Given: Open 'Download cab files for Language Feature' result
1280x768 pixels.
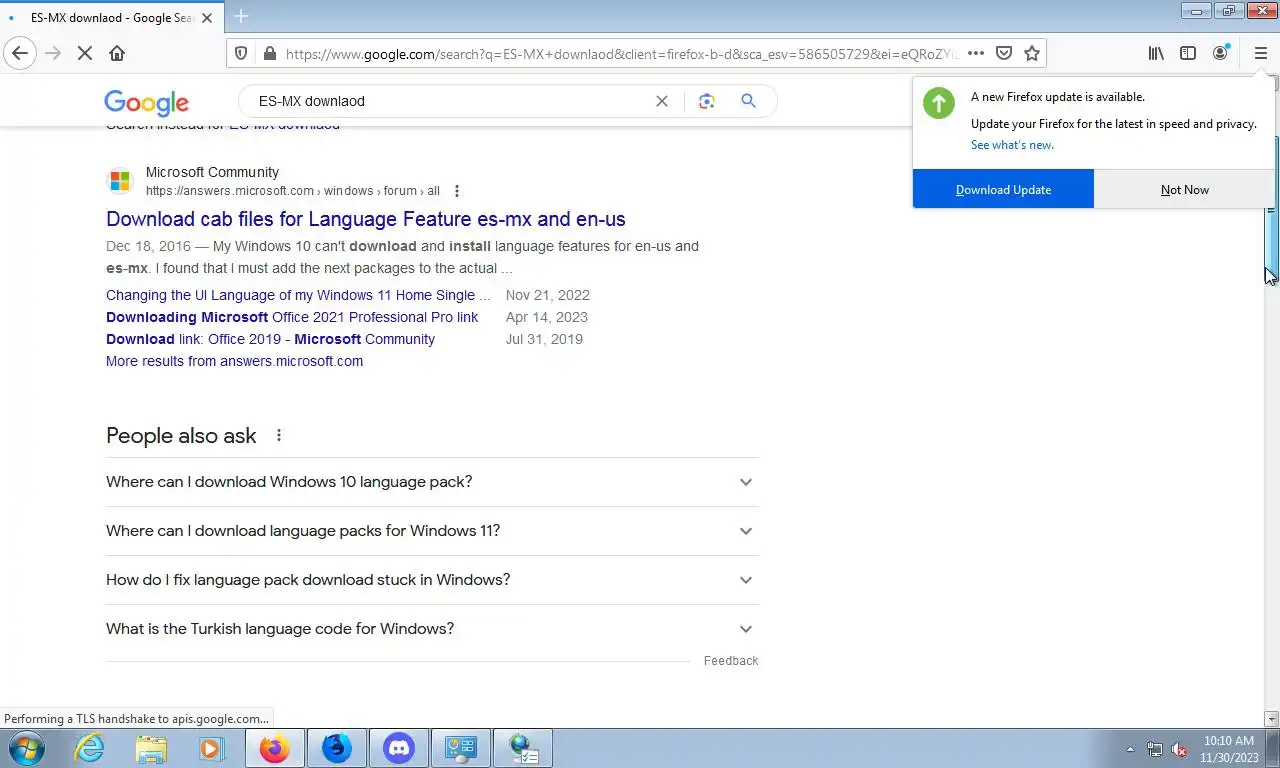Looking at the screenshot, I should (366, 219).
